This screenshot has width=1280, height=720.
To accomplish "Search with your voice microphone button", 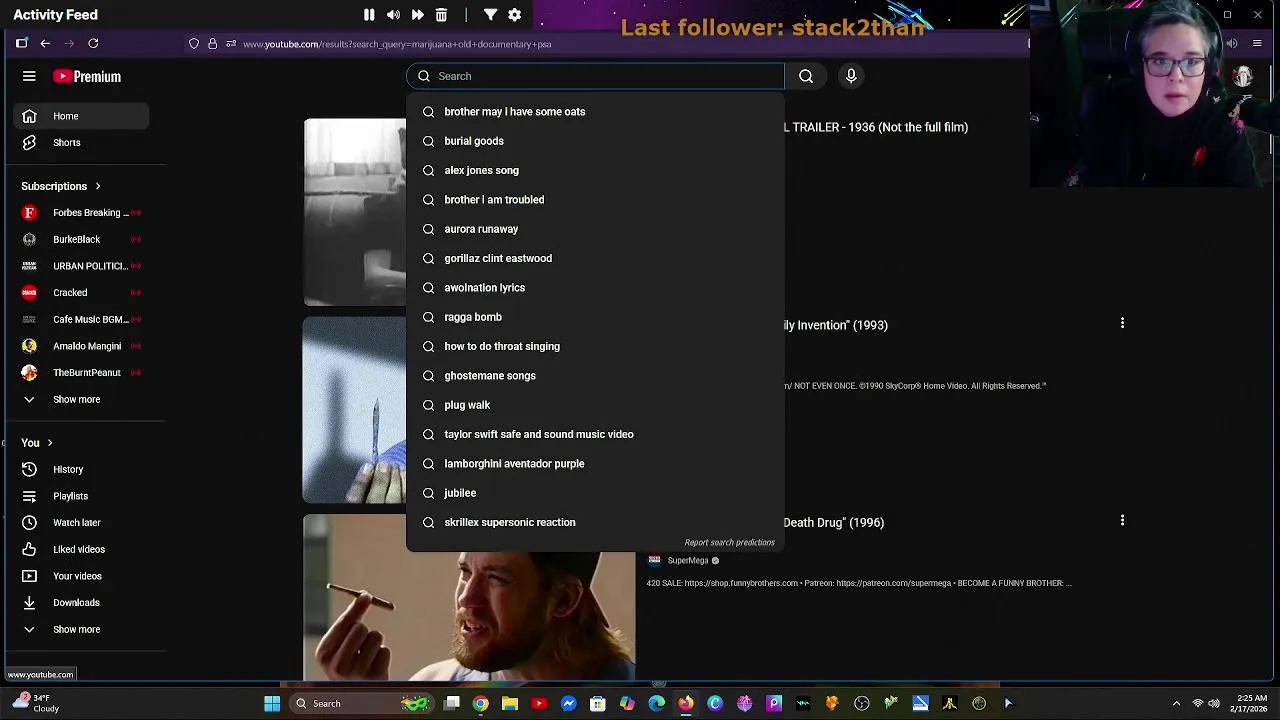I will click(851, 76).
